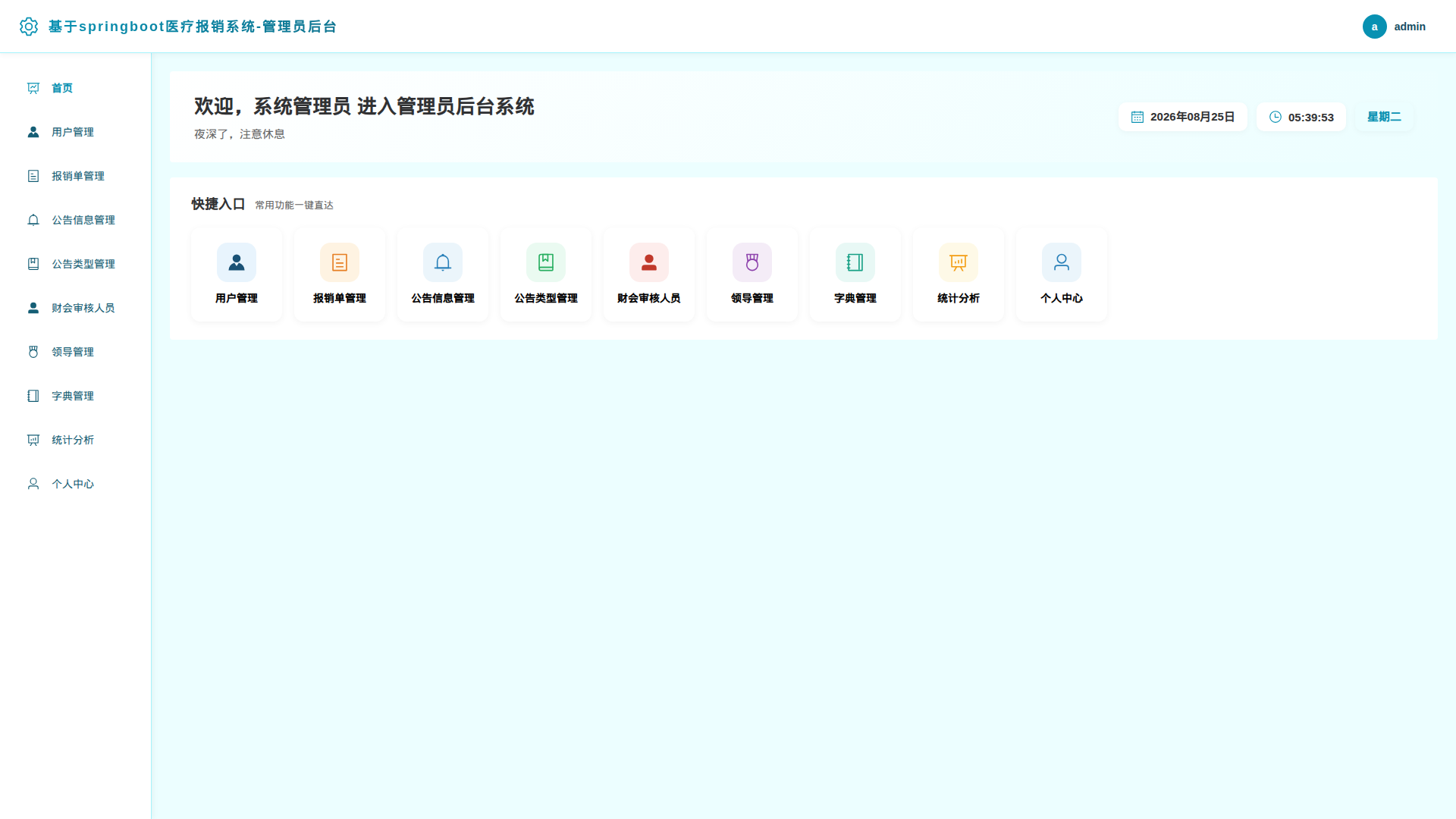Click the 财会审核人员 quick-entry card label
Viewport: 1456px width, 819px height.
(649, 298)
